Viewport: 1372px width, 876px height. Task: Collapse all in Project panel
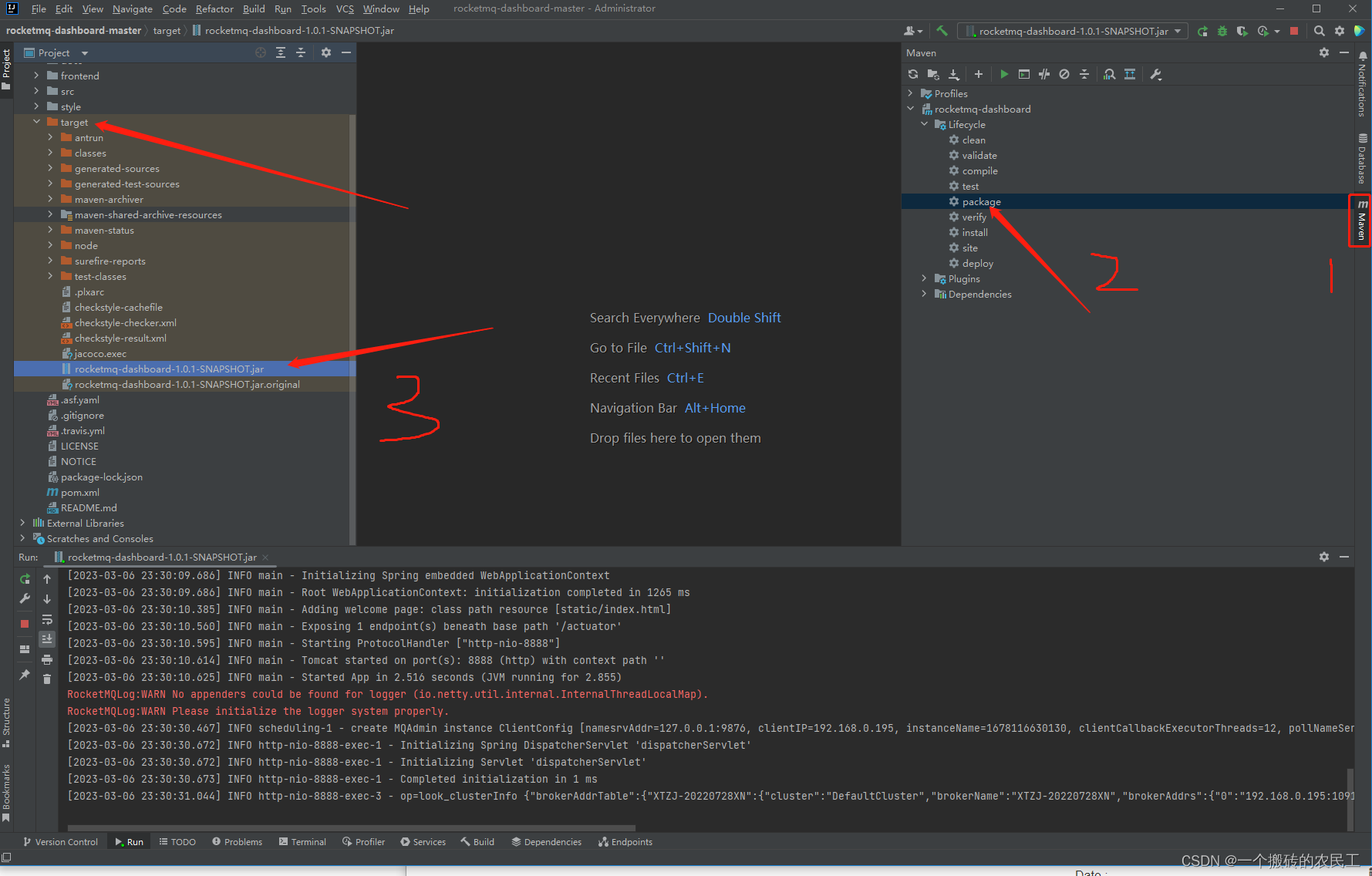pos(301,52)
